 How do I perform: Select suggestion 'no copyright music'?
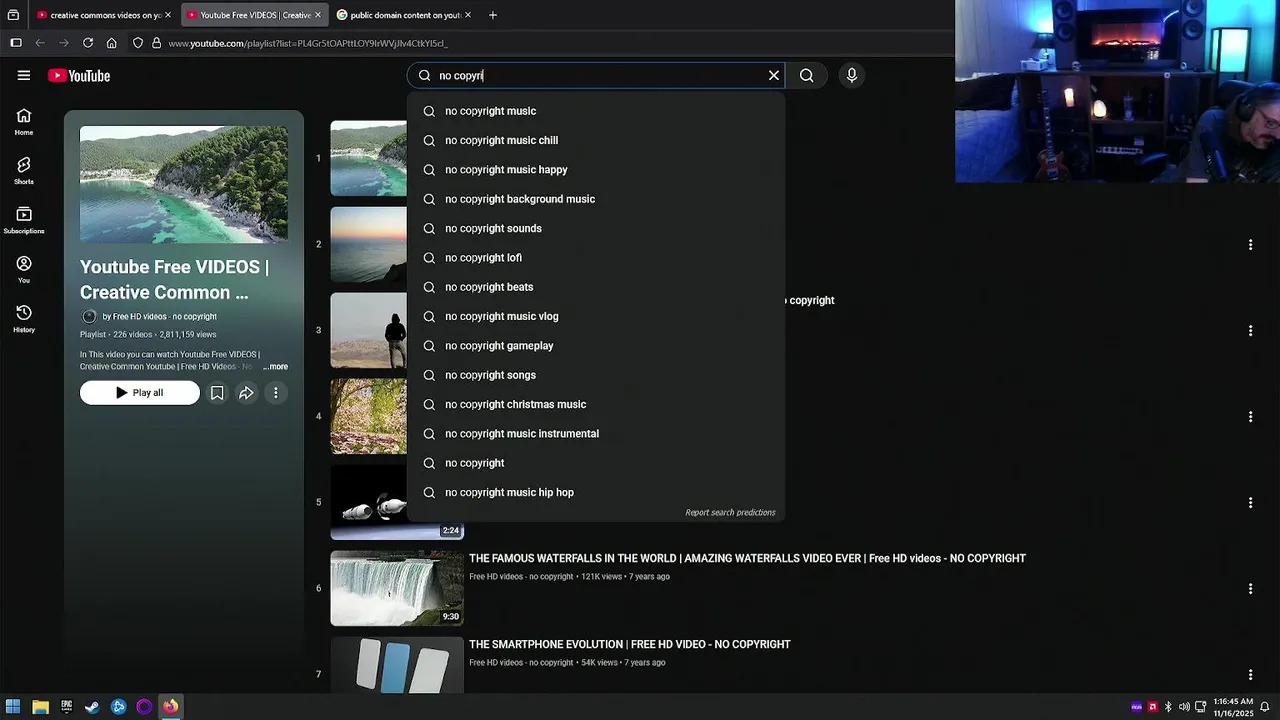click(x=596, y=111)
